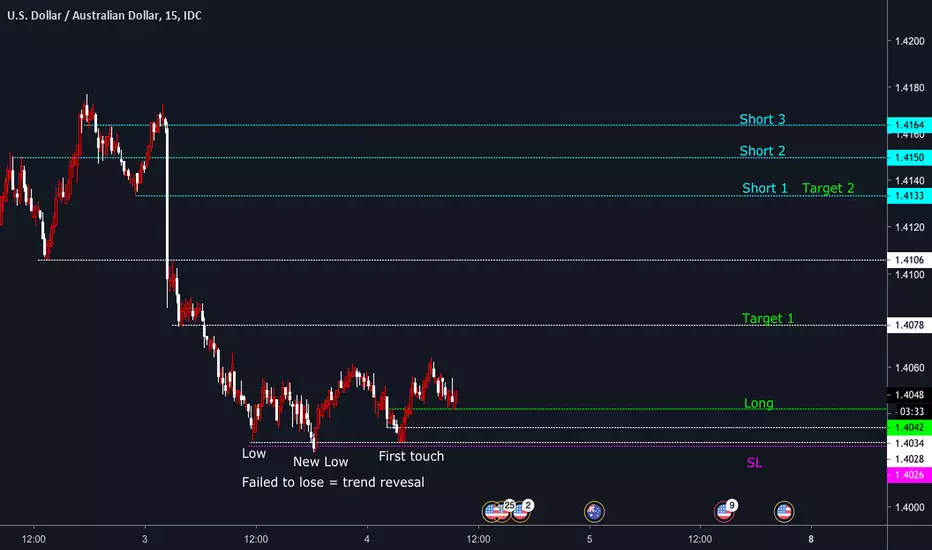Click the cyan 1.4133 price label
This screenshot has height=550, width=932.
(x=909, y=196)
